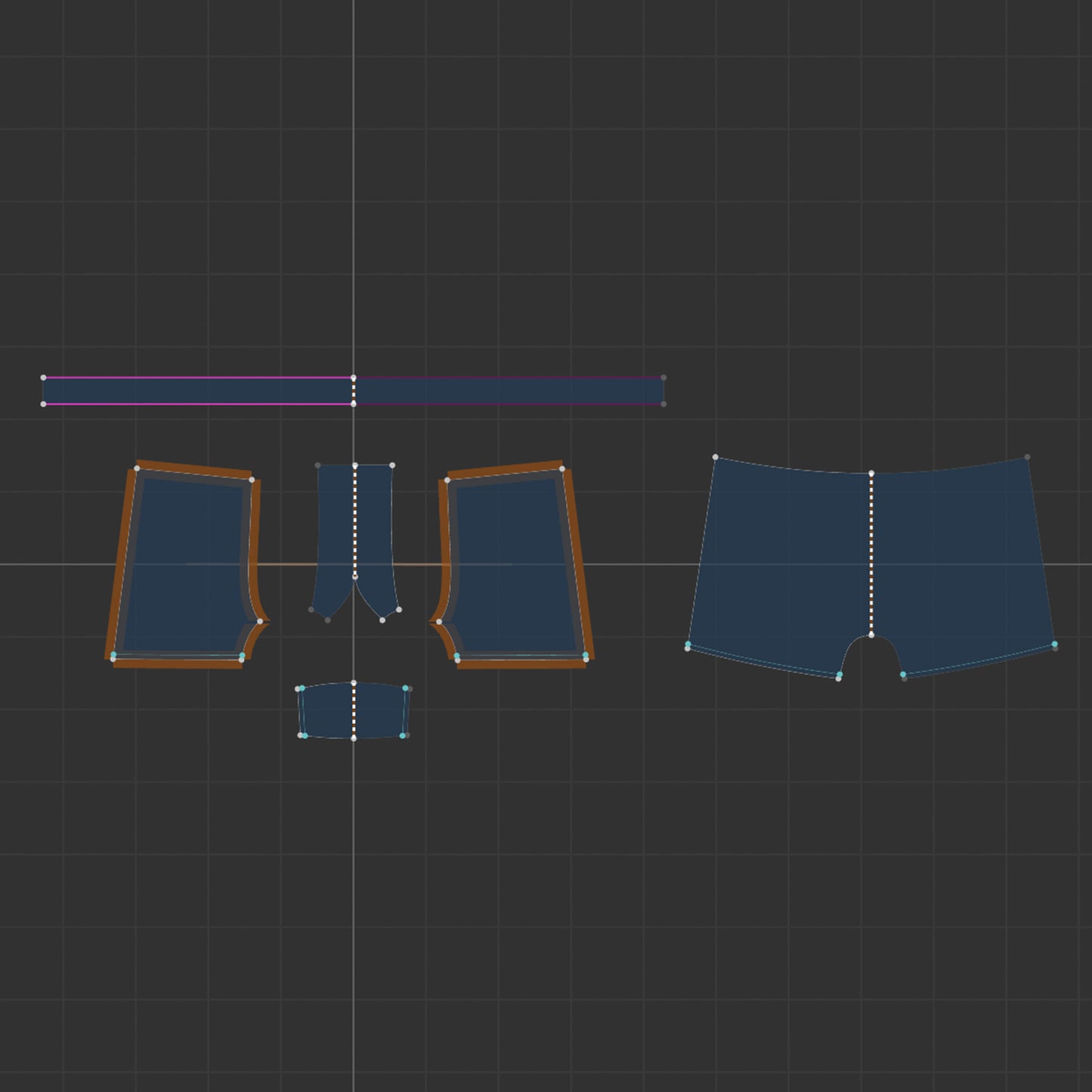This screenshot has height=1092, width=1092.
Task: Select the small rectangular piece below gusset
Action: [x=353, y=711]
